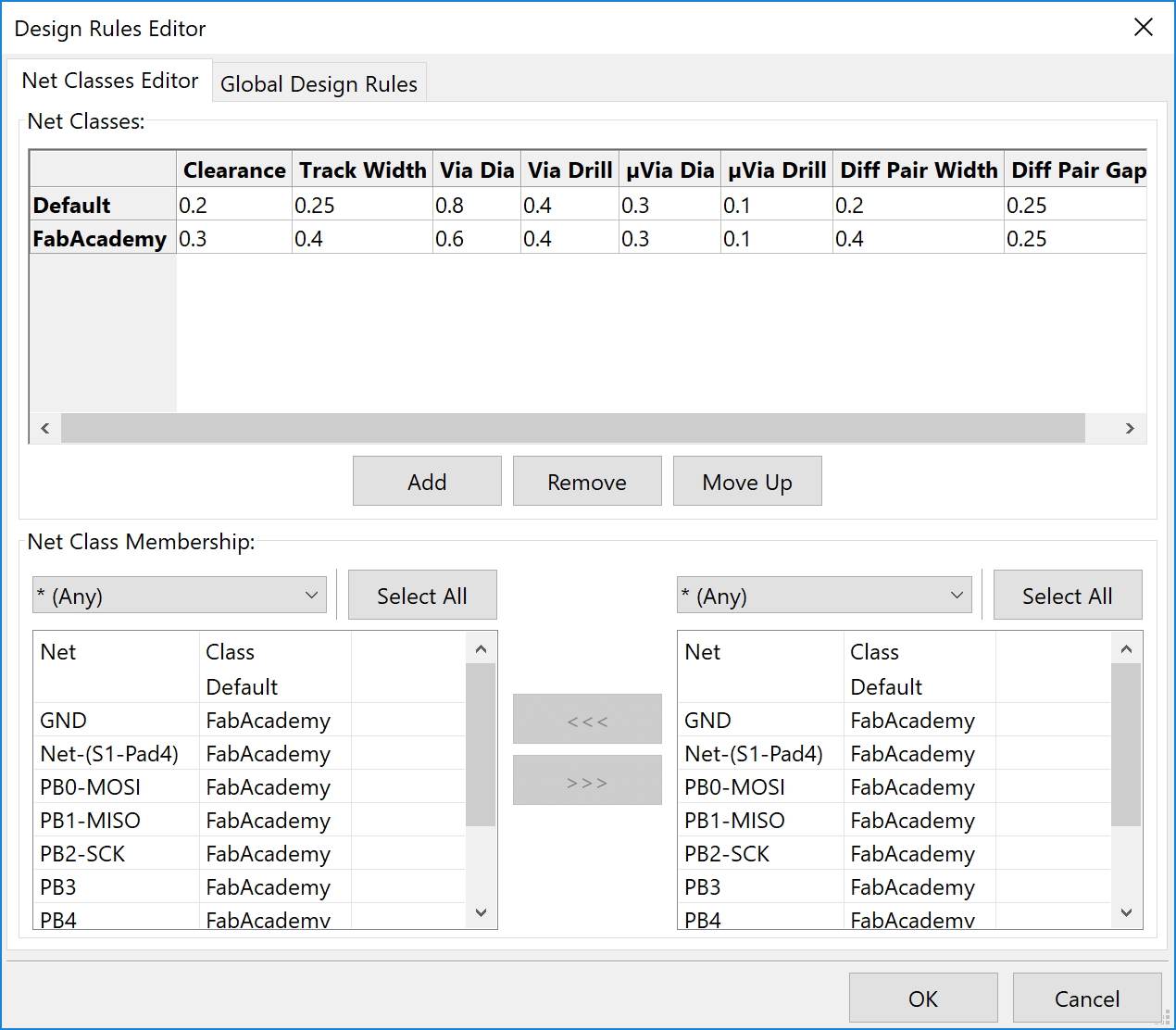Image resolution: width=1176 pixels, height=1030 pixels.
Task: Click the Track Width column header
Action: coord(362,170)
